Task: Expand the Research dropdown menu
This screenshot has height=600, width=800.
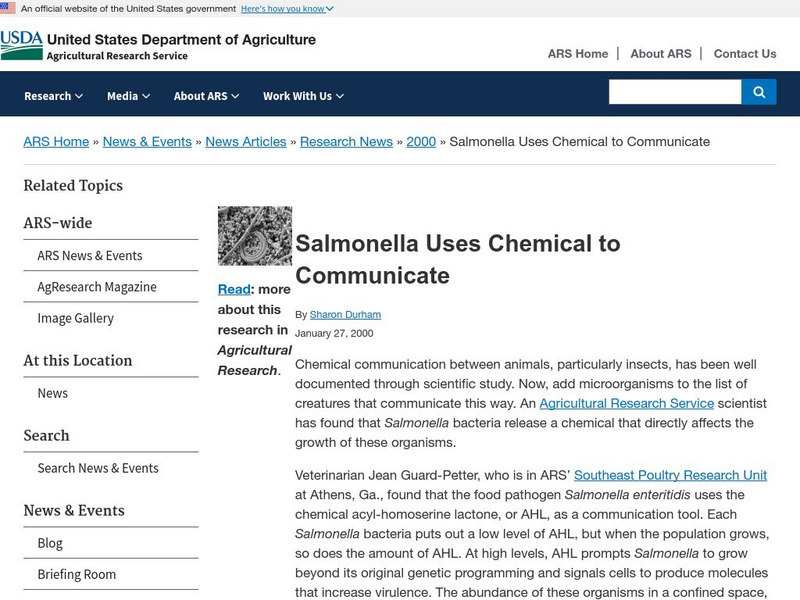Action: [x=53, y=96]
